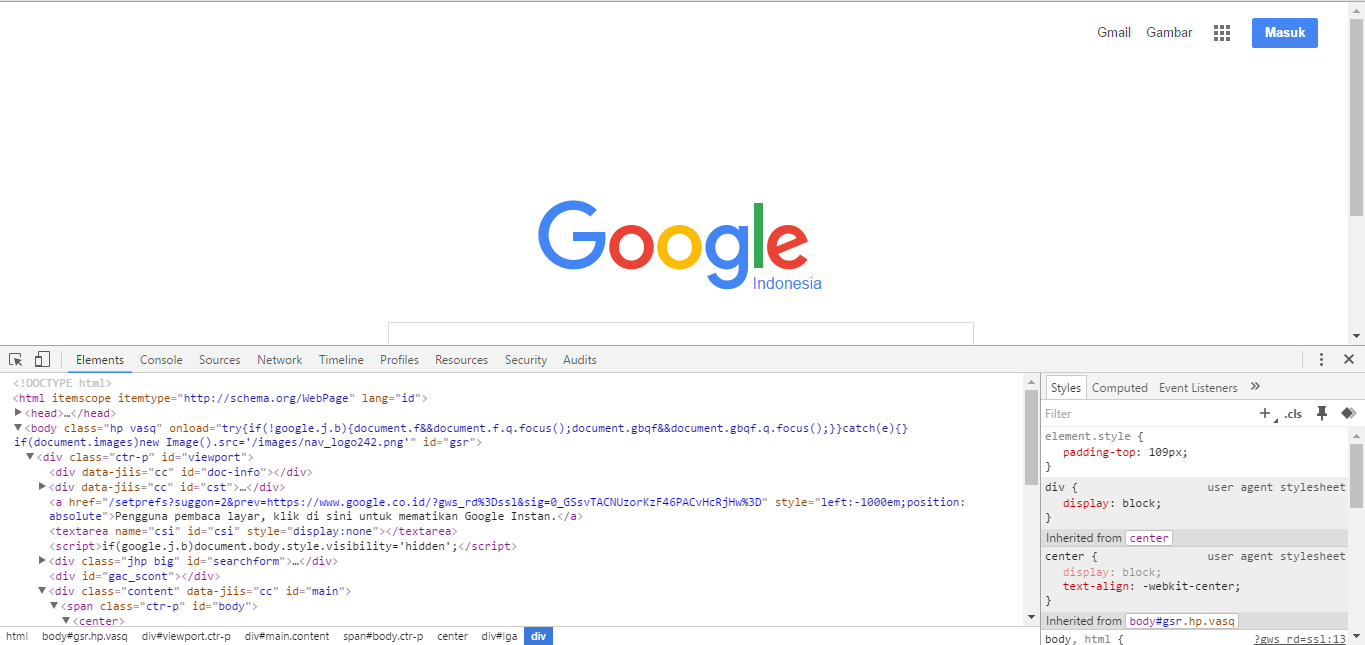Screen dimensions: 1365x645
Task: Open the Gmail link
Action: pos(1113,33)
